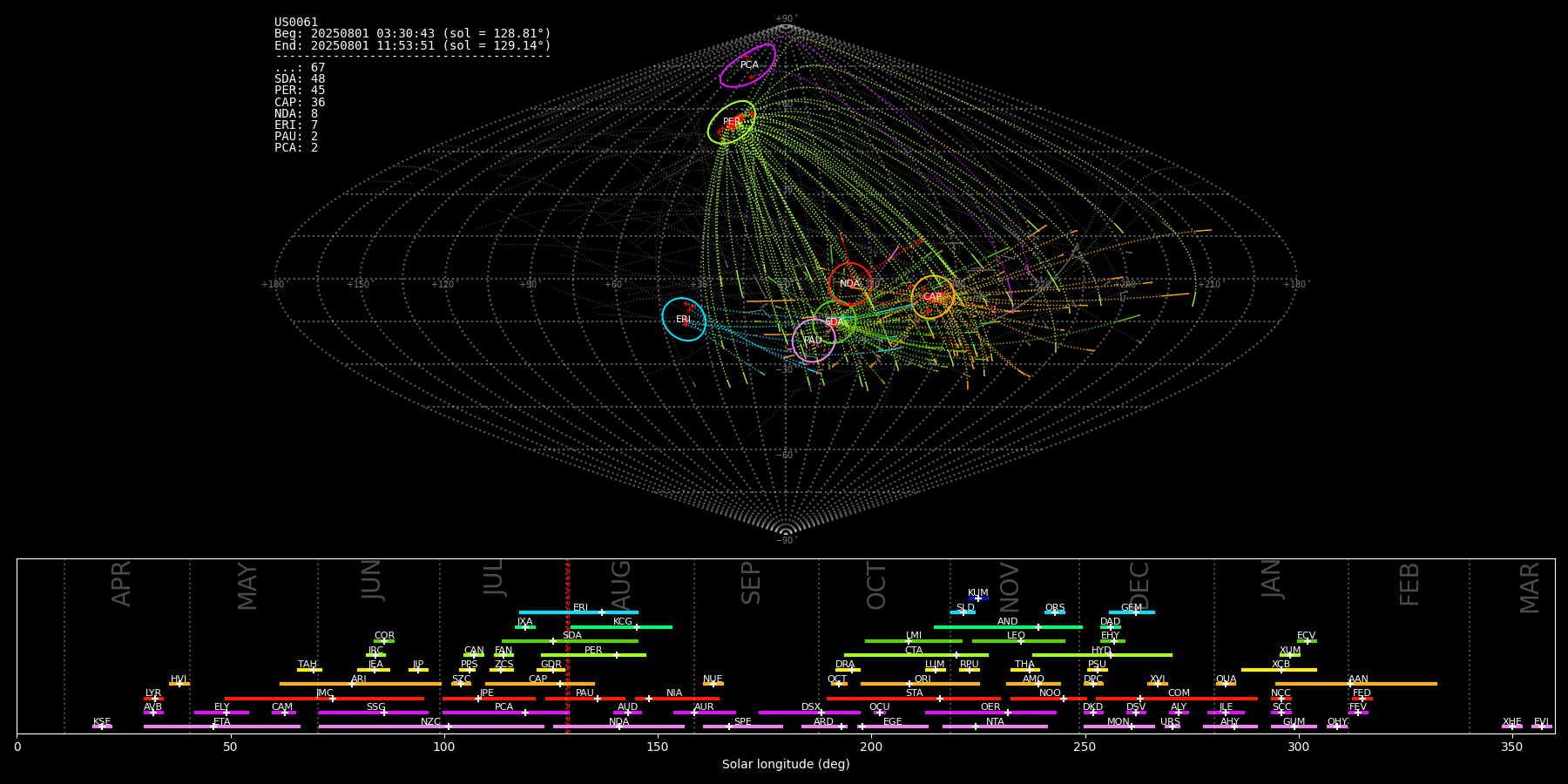Viewport: 1568px width, 784px height.
Task: Click the green SDA radiant circle on the map
Action: point(835,321)
